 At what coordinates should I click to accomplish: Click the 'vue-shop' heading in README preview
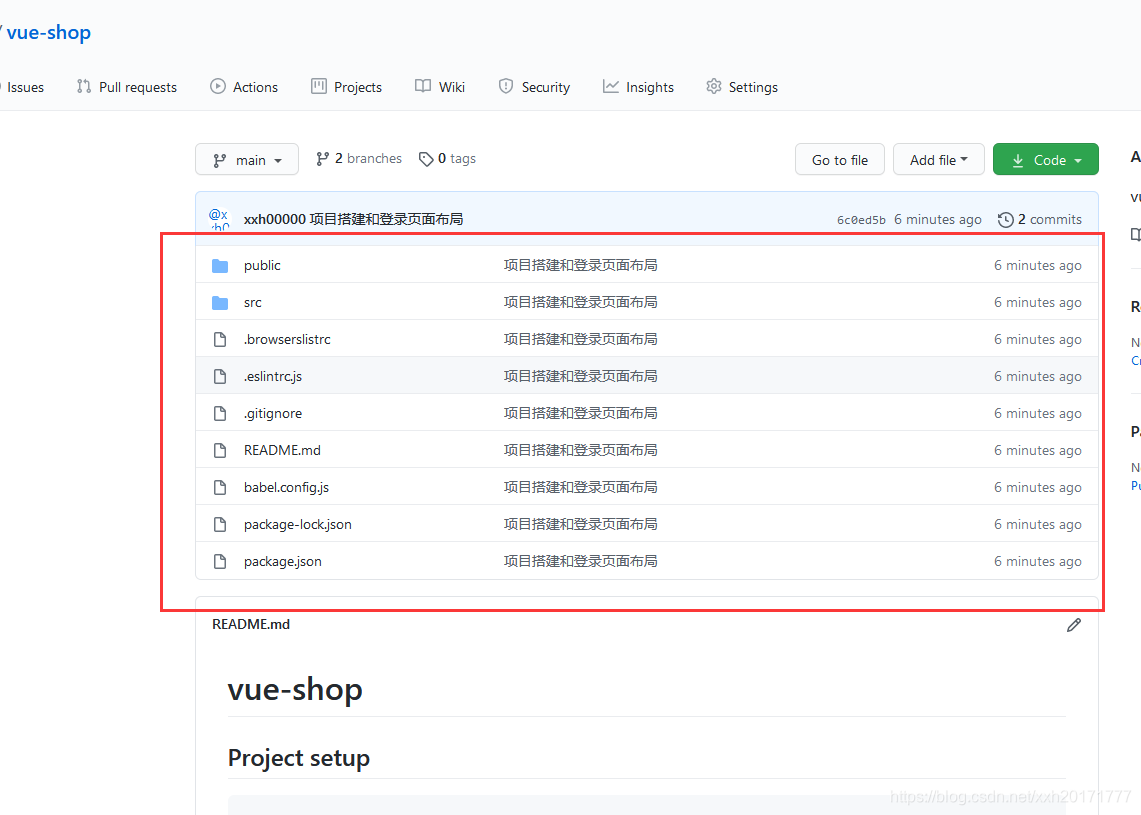(295, 689)
